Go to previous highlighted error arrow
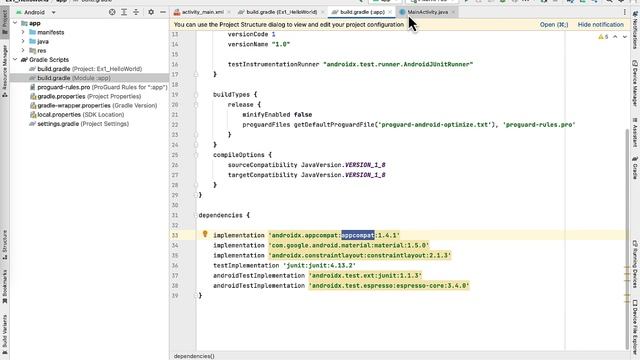 click(615, 37)
